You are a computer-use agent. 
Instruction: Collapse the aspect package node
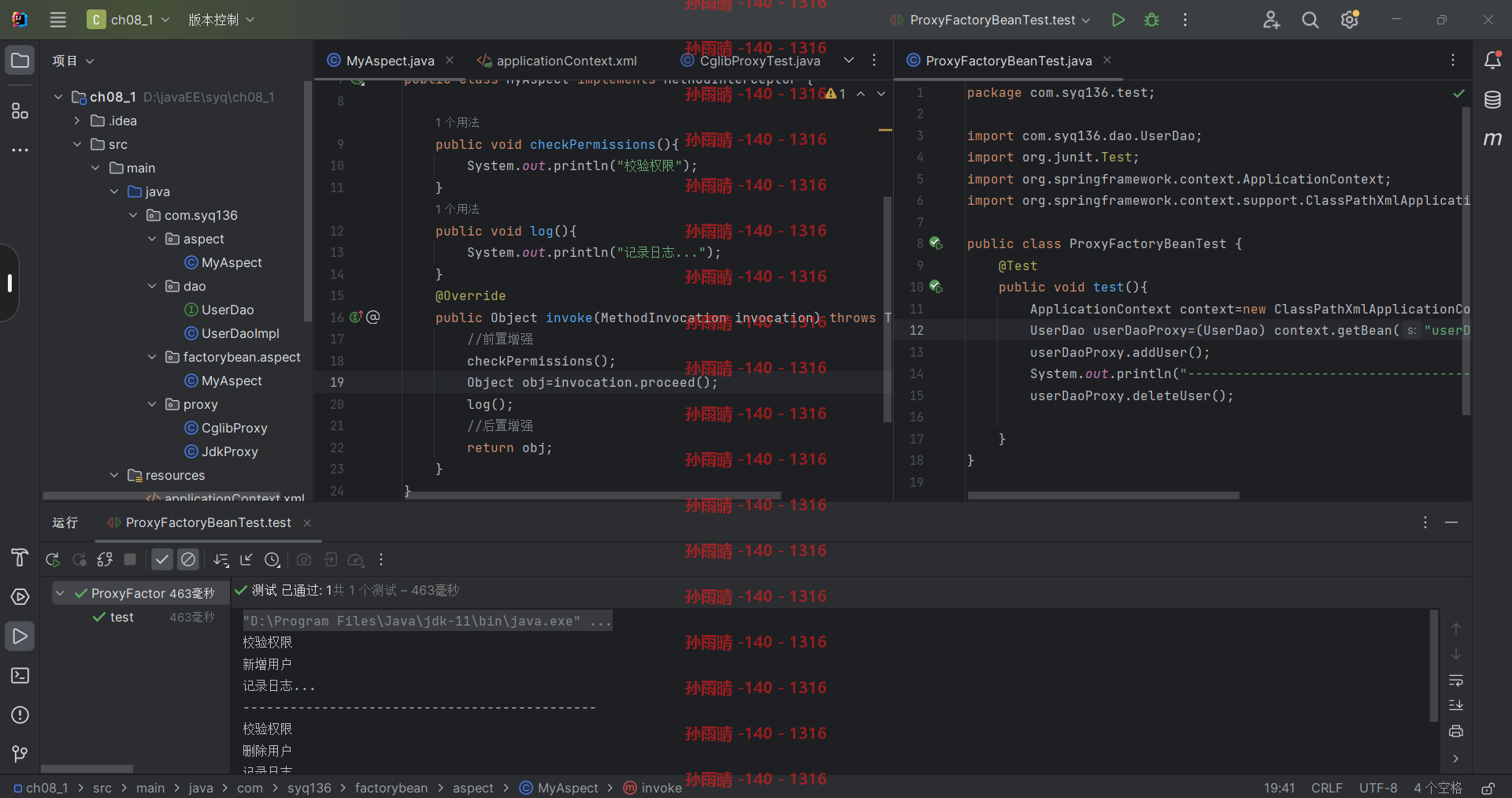point(153,239)
